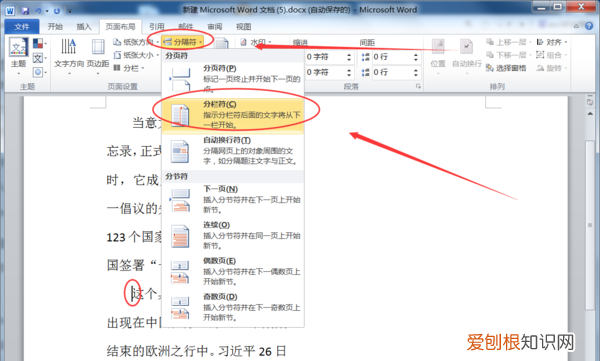
Task: Switch to the View (视图) tab
Action: (243, 26)
